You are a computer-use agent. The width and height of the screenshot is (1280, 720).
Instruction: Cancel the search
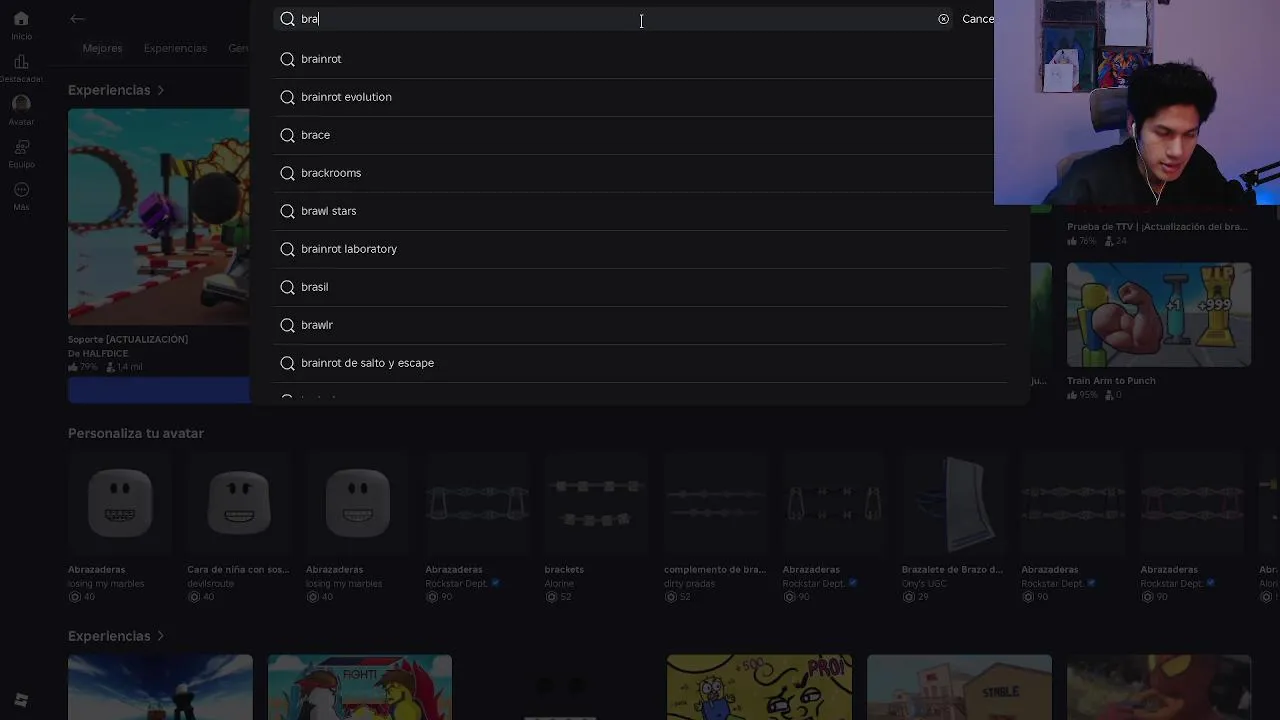coord(978,19)
